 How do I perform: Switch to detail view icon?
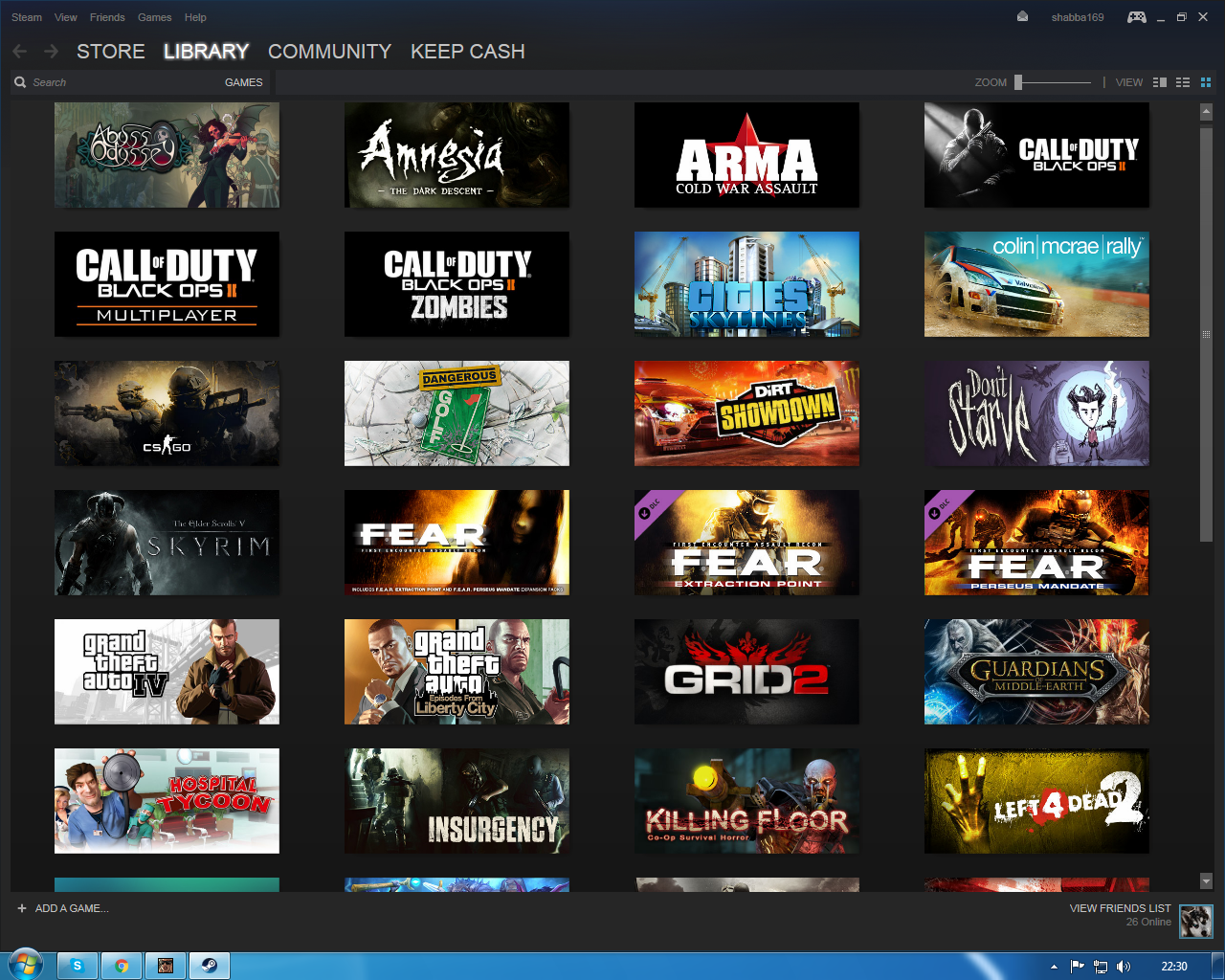click(1160, 82)
